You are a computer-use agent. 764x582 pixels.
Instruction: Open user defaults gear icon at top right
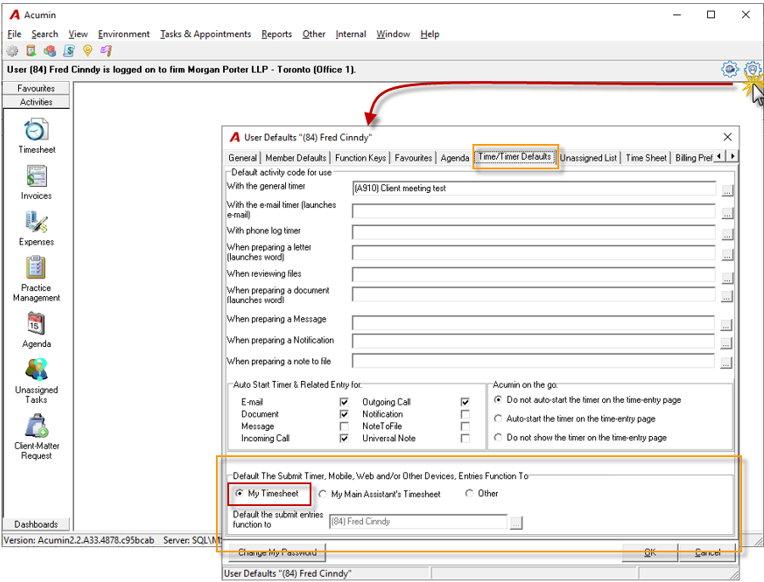coord(753,69)
